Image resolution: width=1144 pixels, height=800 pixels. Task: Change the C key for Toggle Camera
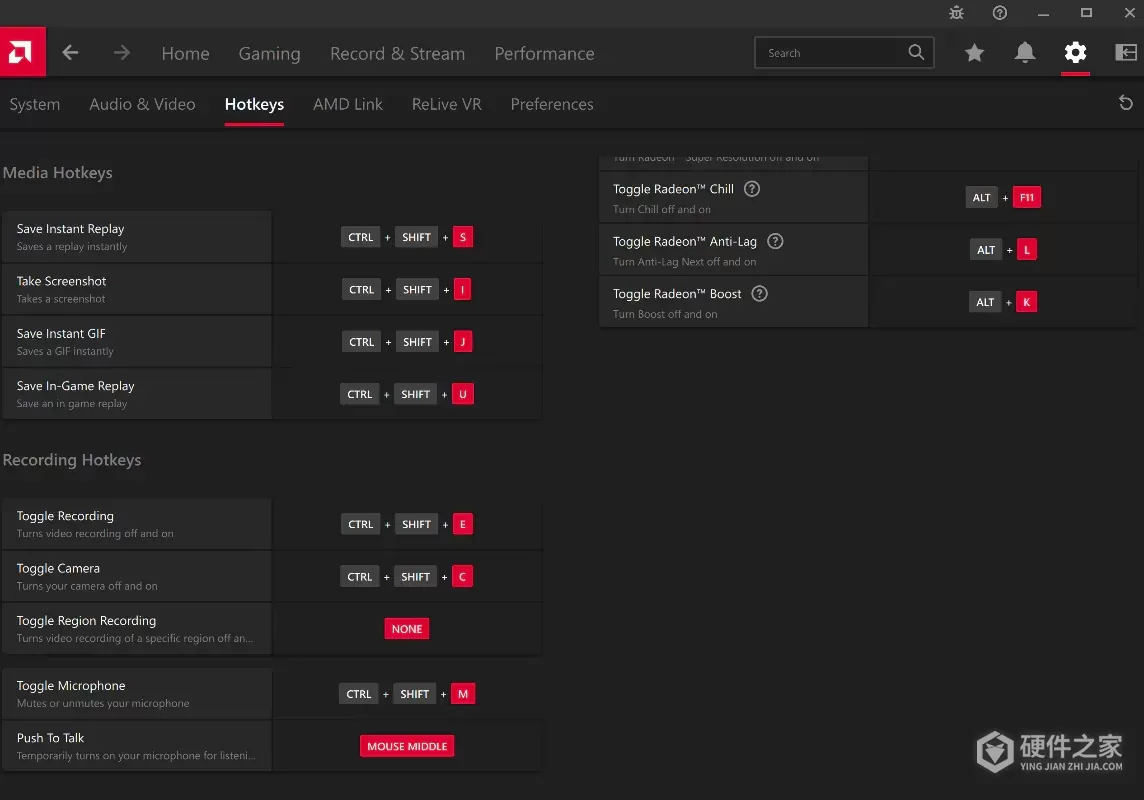(x=462, y=577)
